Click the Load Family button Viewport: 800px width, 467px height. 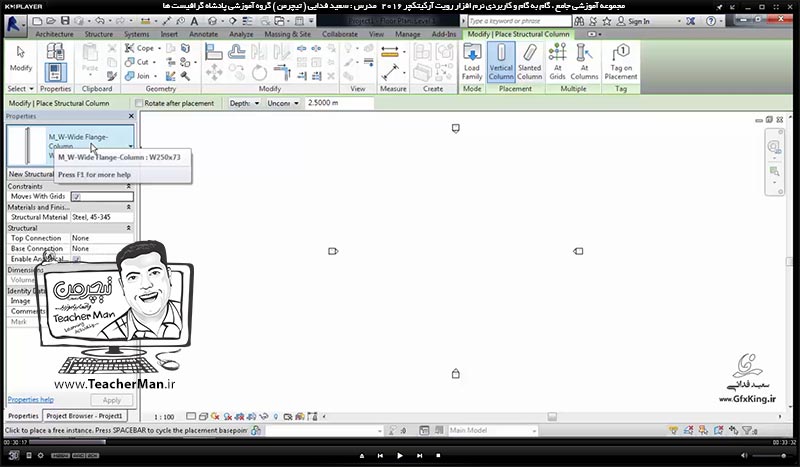[x=472, y=62]
